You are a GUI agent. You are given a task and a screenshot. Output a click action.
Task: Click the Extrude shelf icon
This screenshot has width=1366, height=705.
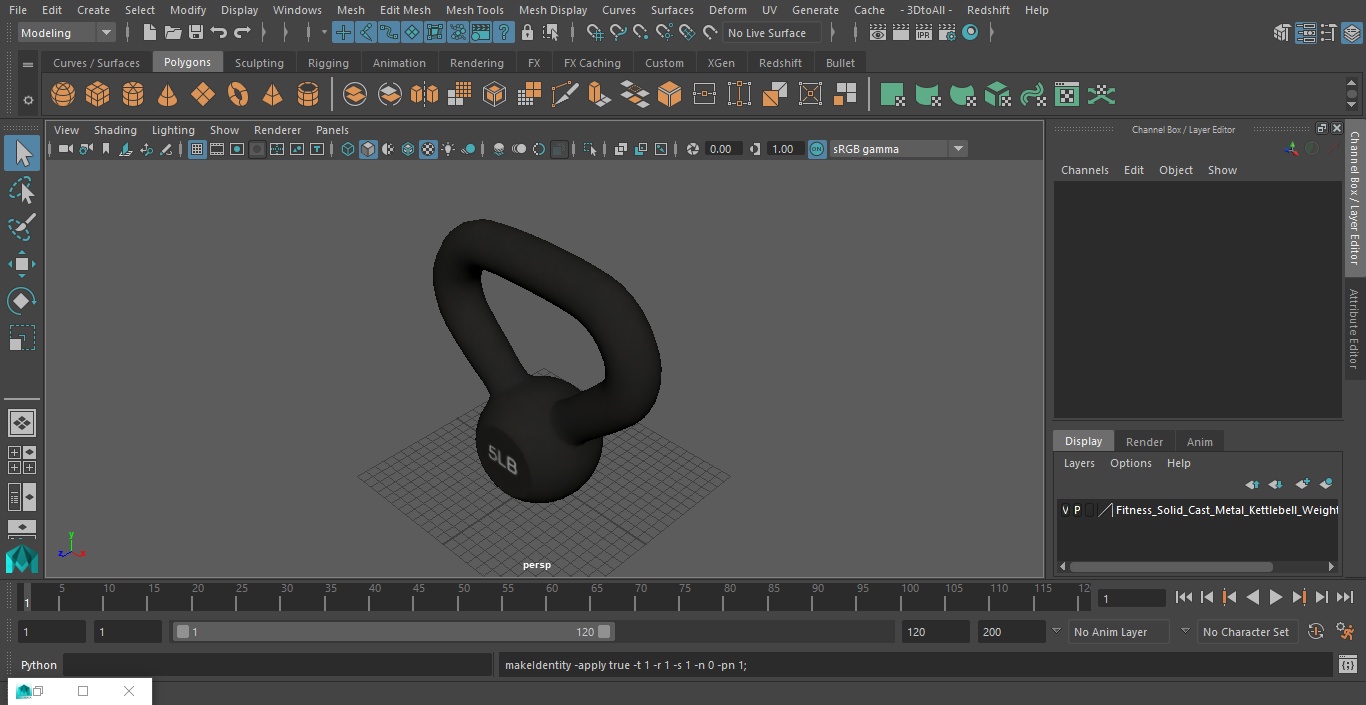click(x=599, y=95)
